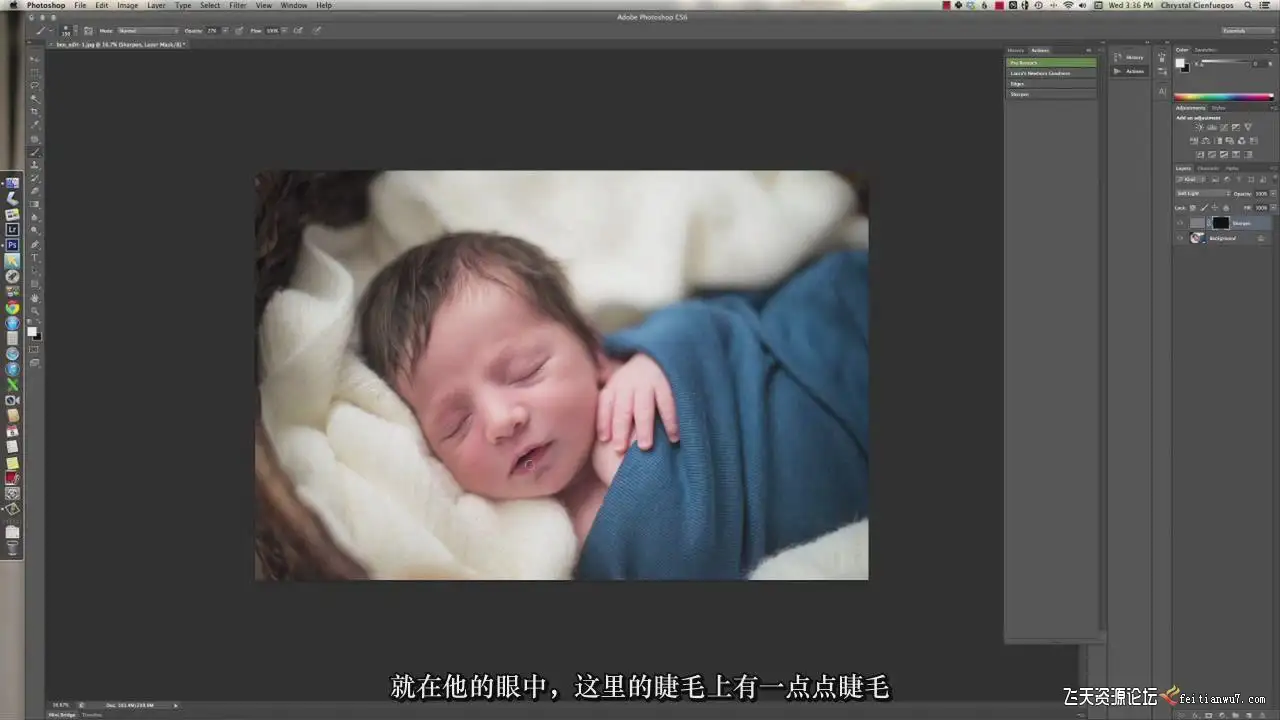Select the Spot Healing Brush tool
Viewport: 1280px width, 720px height.
pyautogui.click(x=35, y=139)
